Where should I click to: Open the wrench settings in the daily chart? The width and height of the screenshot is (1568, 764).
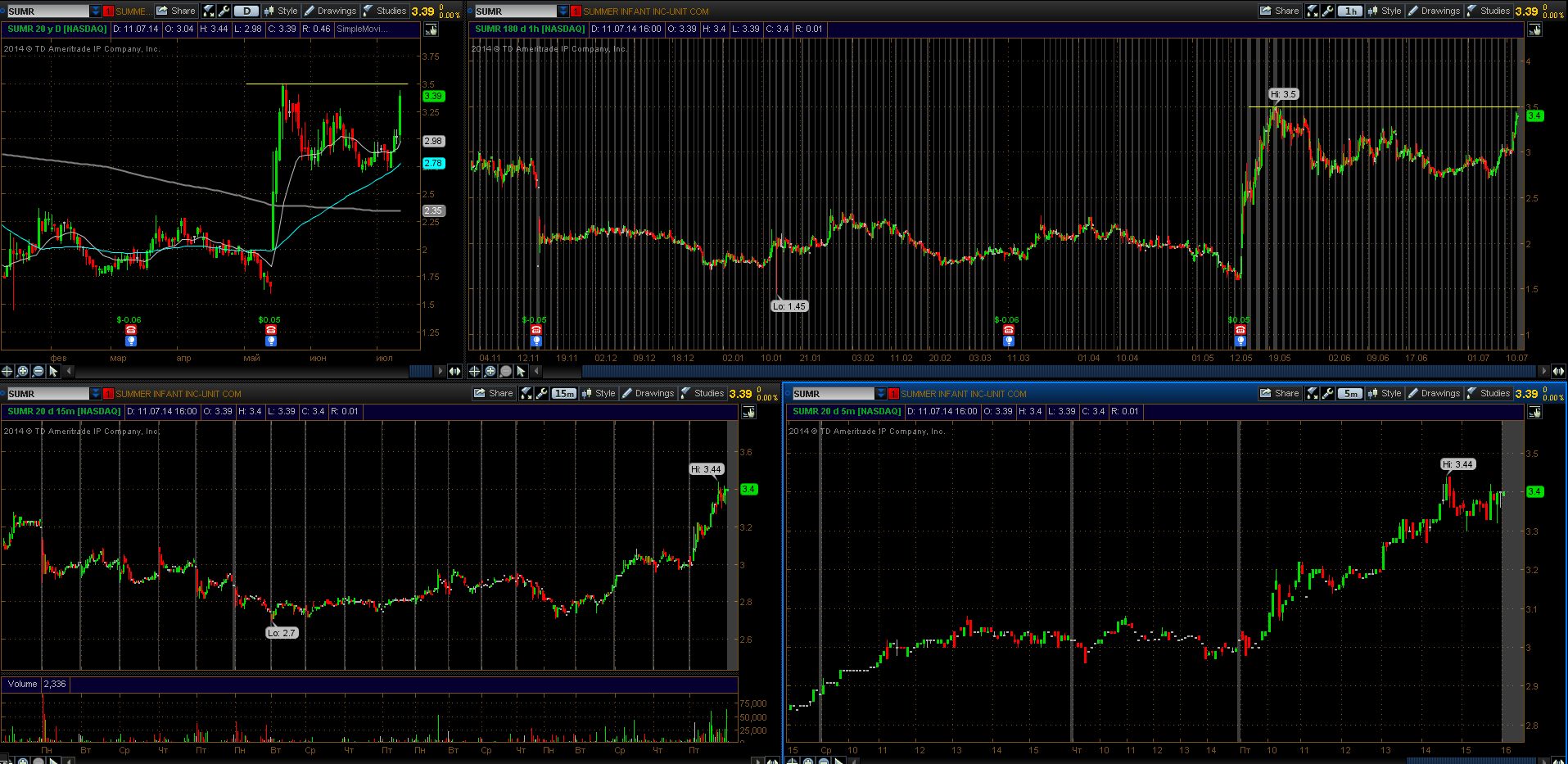(x=224, y=11)
